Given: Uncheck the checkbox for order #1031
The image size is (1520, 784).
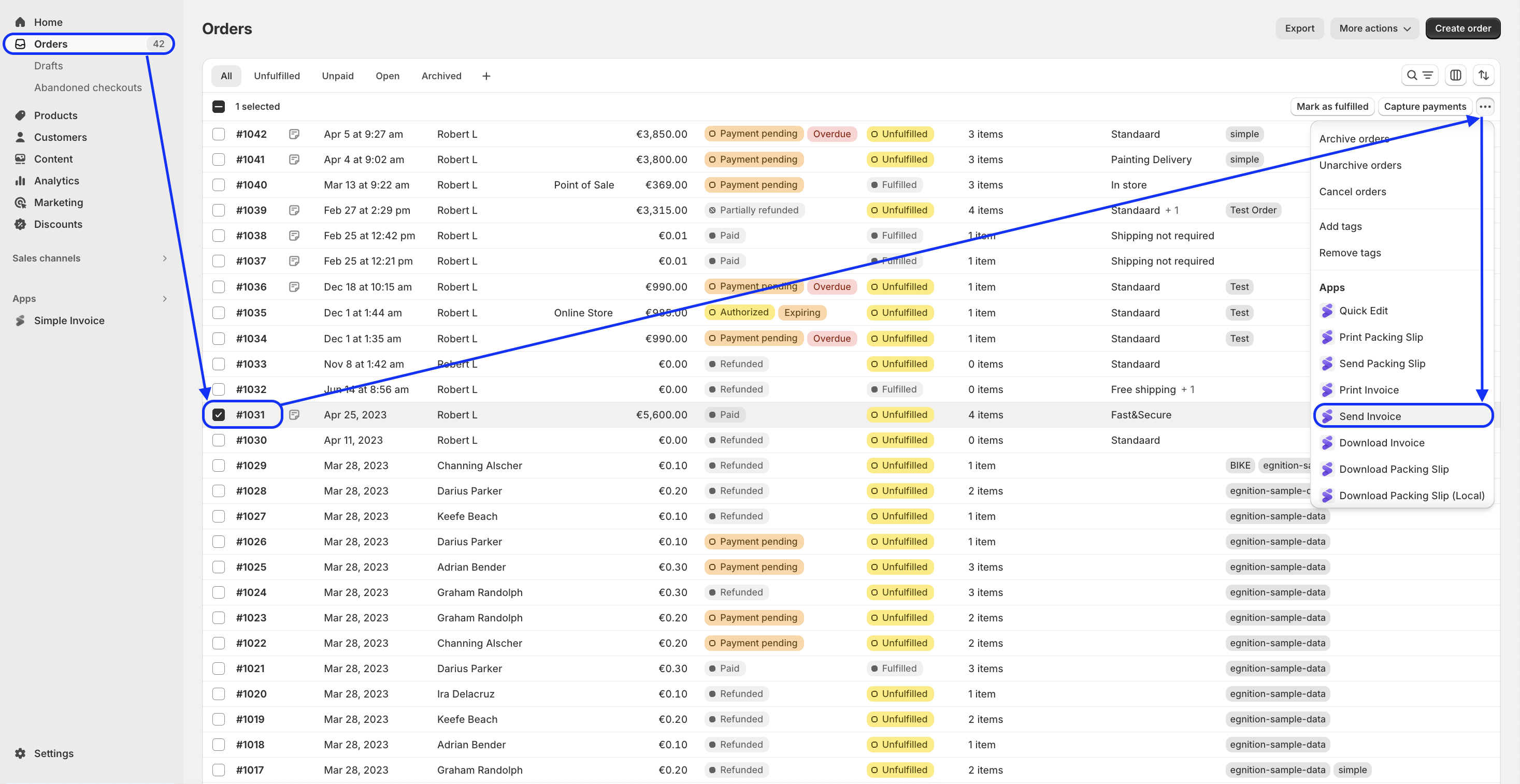Looking at the screenshot, I should pos(218,415).
